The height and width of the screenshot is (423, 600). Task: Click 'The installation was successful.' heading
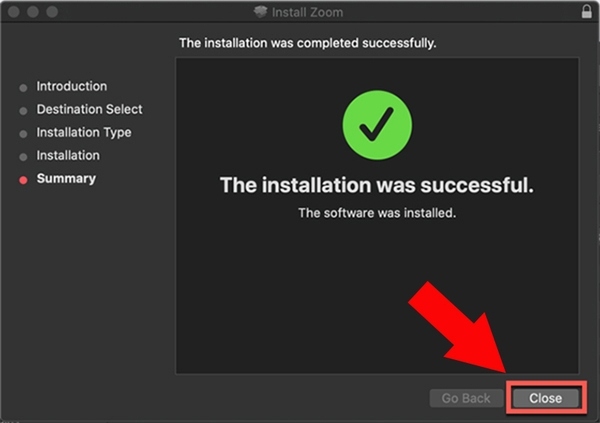[x=377, y=185]
